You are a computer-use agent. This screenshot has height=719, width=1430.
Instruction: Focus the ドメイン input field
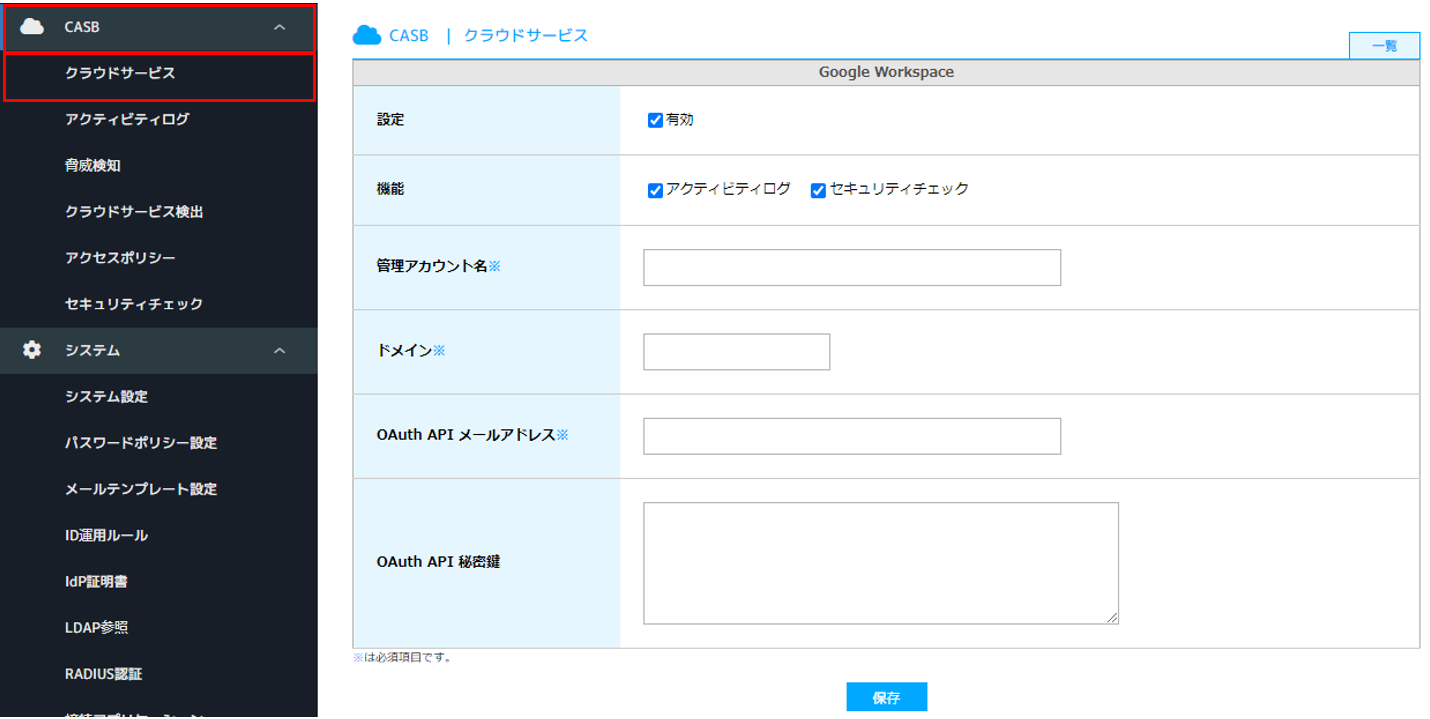pos(737,352)
